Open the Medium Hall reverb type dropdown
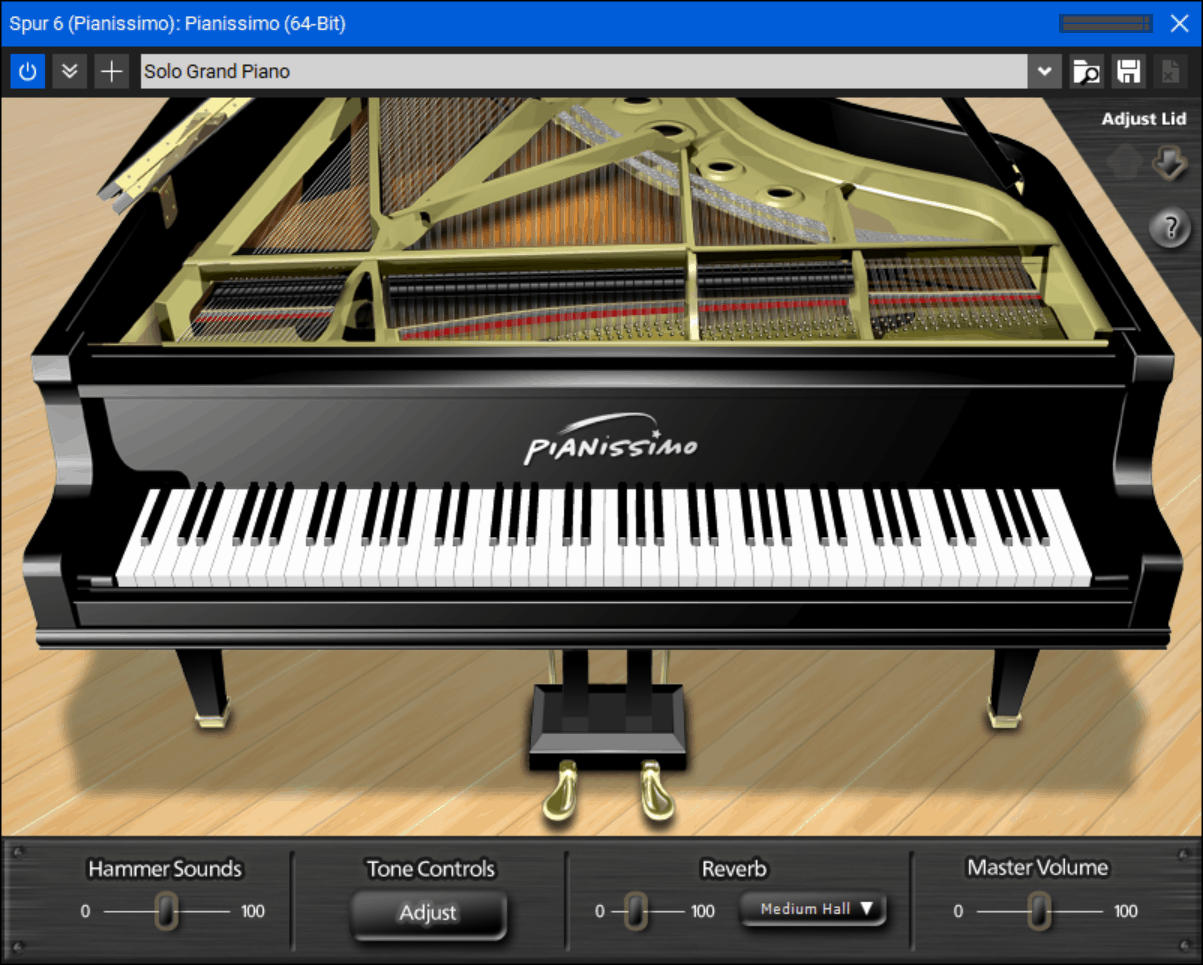The width and height of the screenshot is (1203, 965). click(x=813, y=910)
